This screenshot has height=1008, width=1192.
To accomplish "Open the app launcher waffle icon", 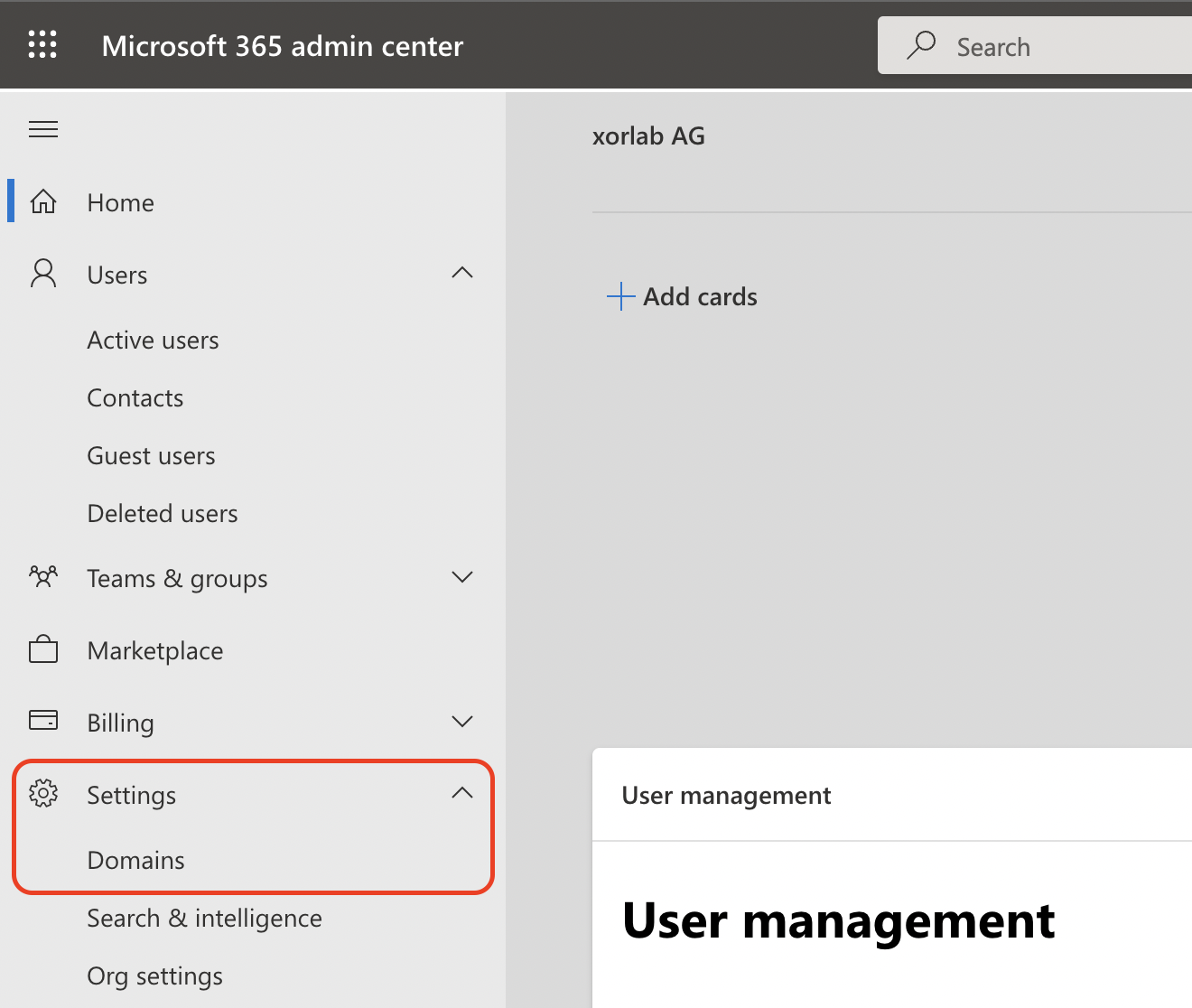I will 42,44.
